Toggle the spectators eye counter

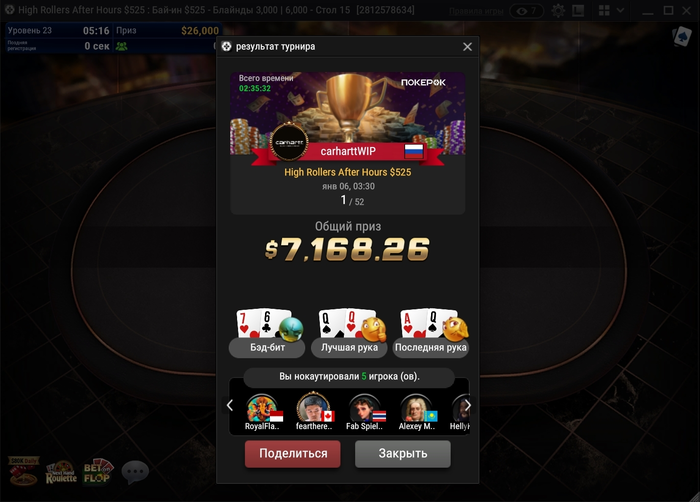click(x=527, y=11)
